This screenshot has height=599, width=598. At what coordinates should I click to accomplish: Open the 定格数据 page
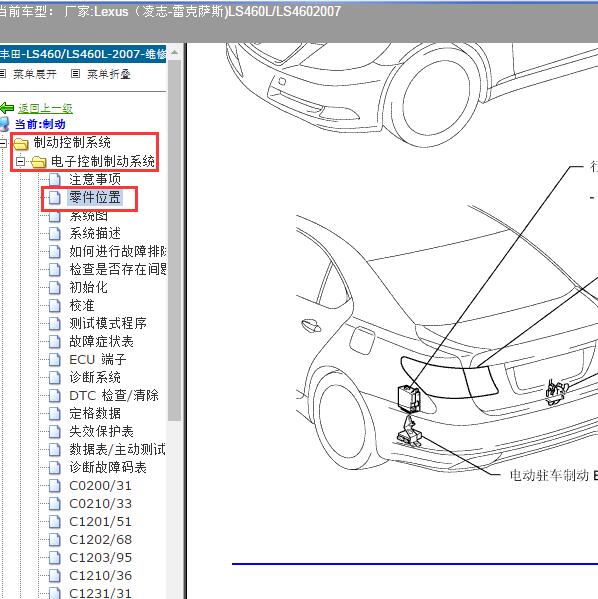click(x=95, y=413)
